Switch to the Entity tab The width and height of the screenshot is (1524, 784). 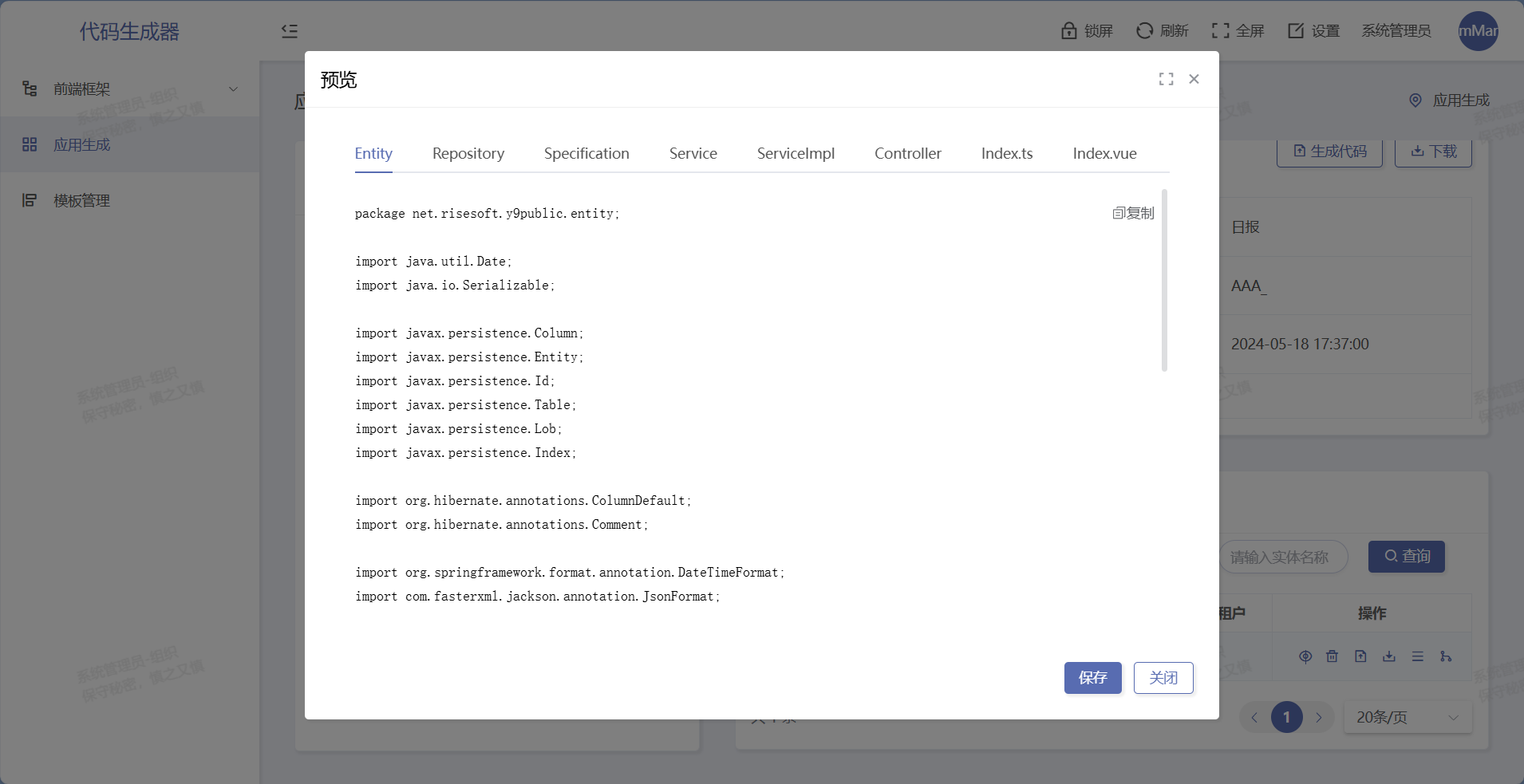(x=373, y=153)
